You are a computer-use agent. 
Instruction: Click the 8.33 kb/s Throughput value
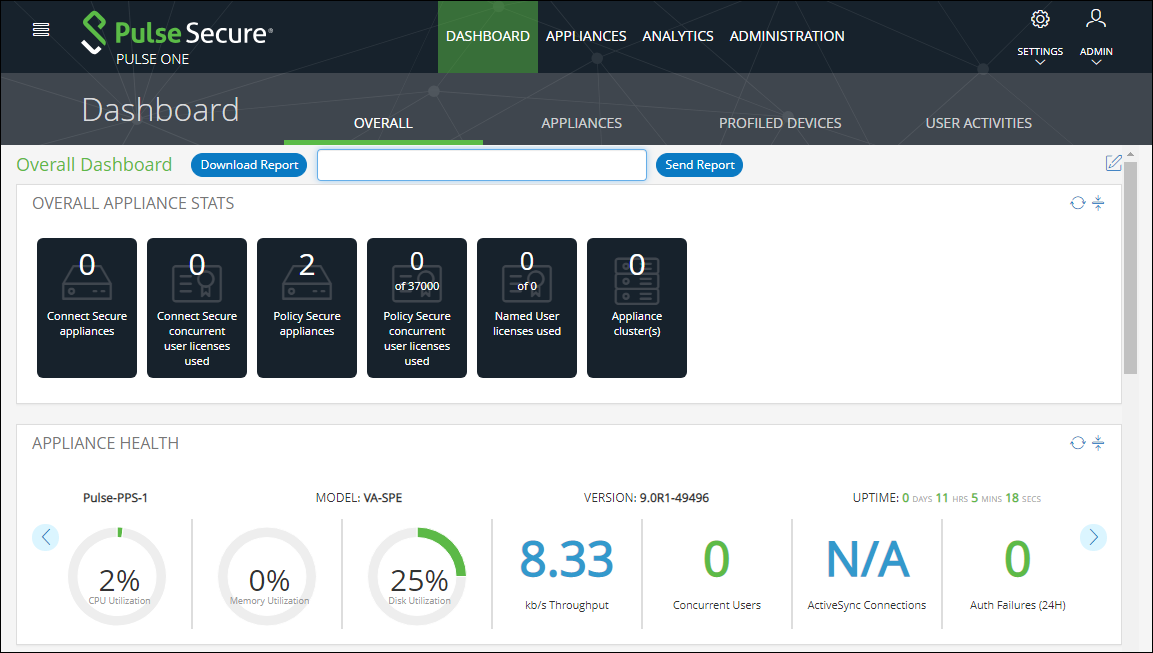pos(567,560)
